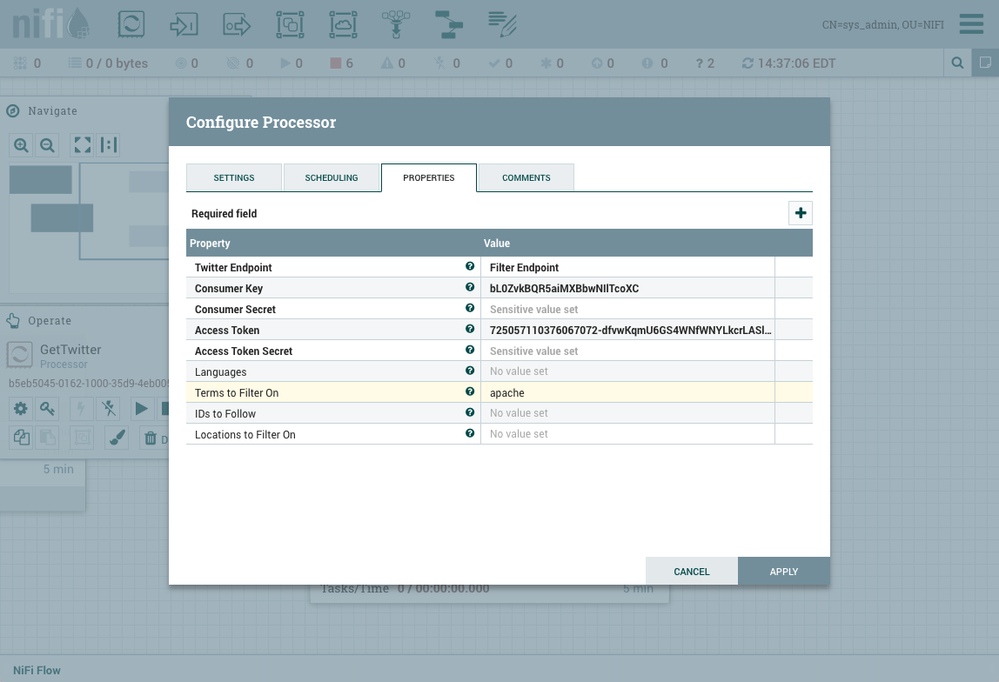The image size is (999, 682).
Task: Open help for Languages property
Action: coord(470,371)
